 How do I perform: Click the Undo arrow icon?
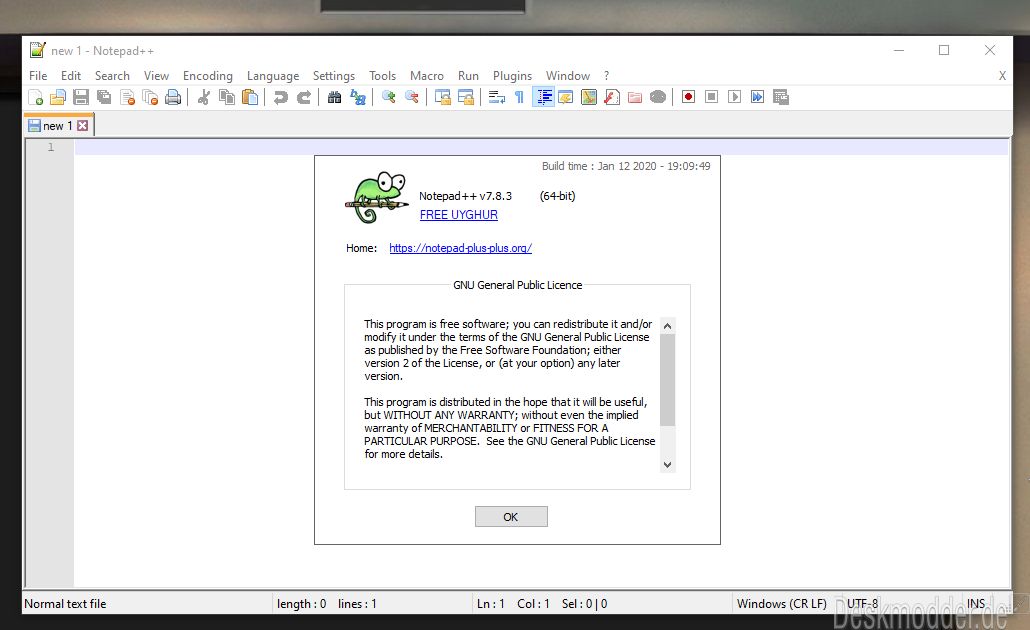[280, 97]
